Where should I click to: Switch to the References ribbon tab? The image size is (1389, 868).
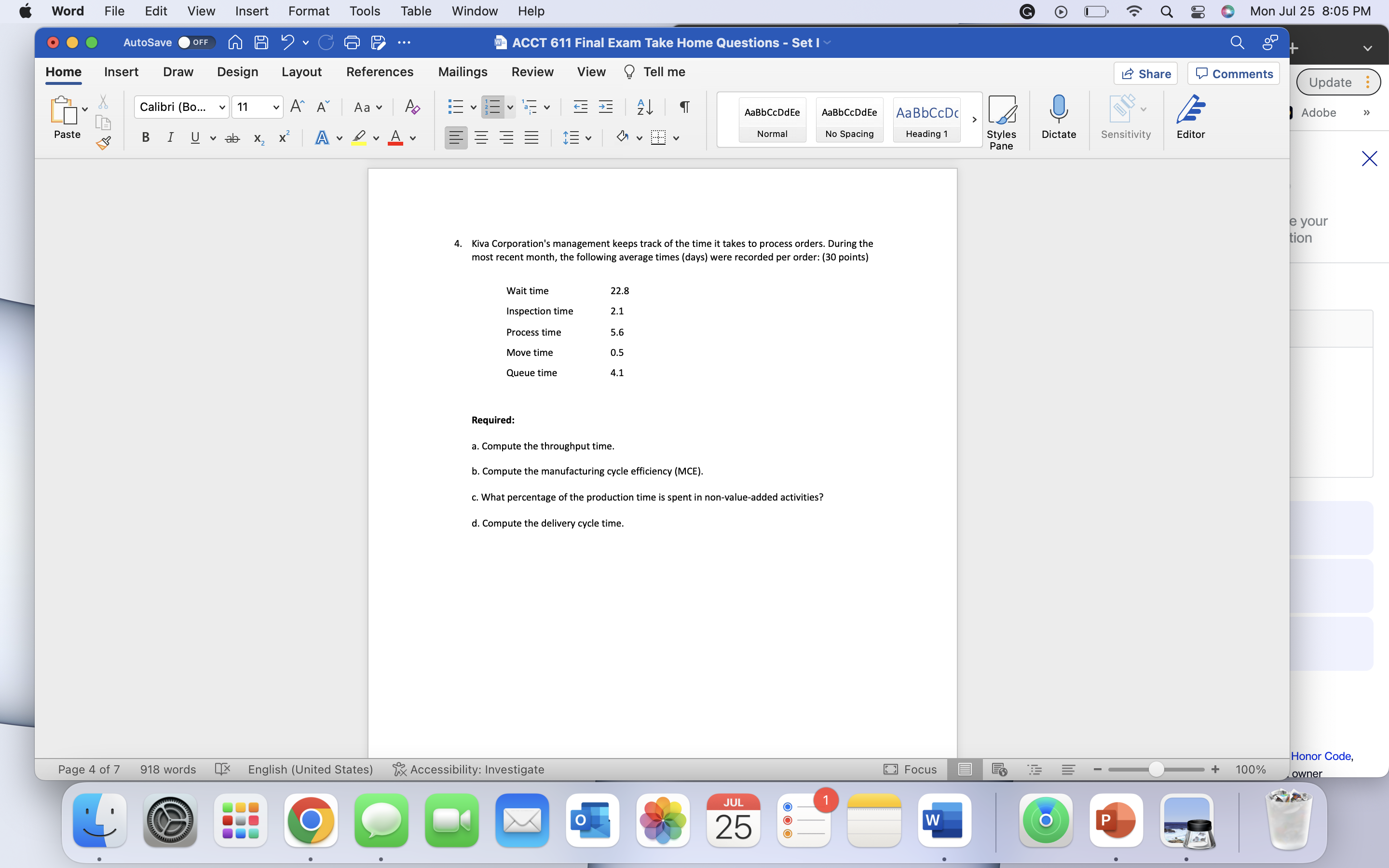(380, 72)
